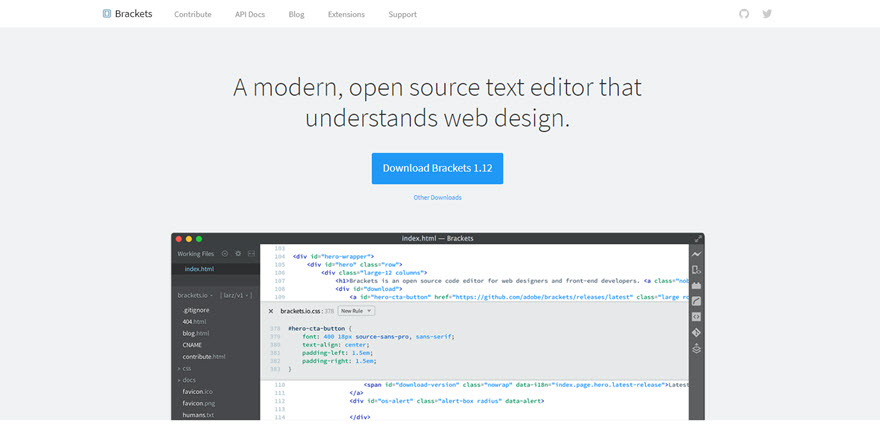880x440 pixels.
Task: Click the Brackets logo in the navbar
Action: tap(127, 14)
